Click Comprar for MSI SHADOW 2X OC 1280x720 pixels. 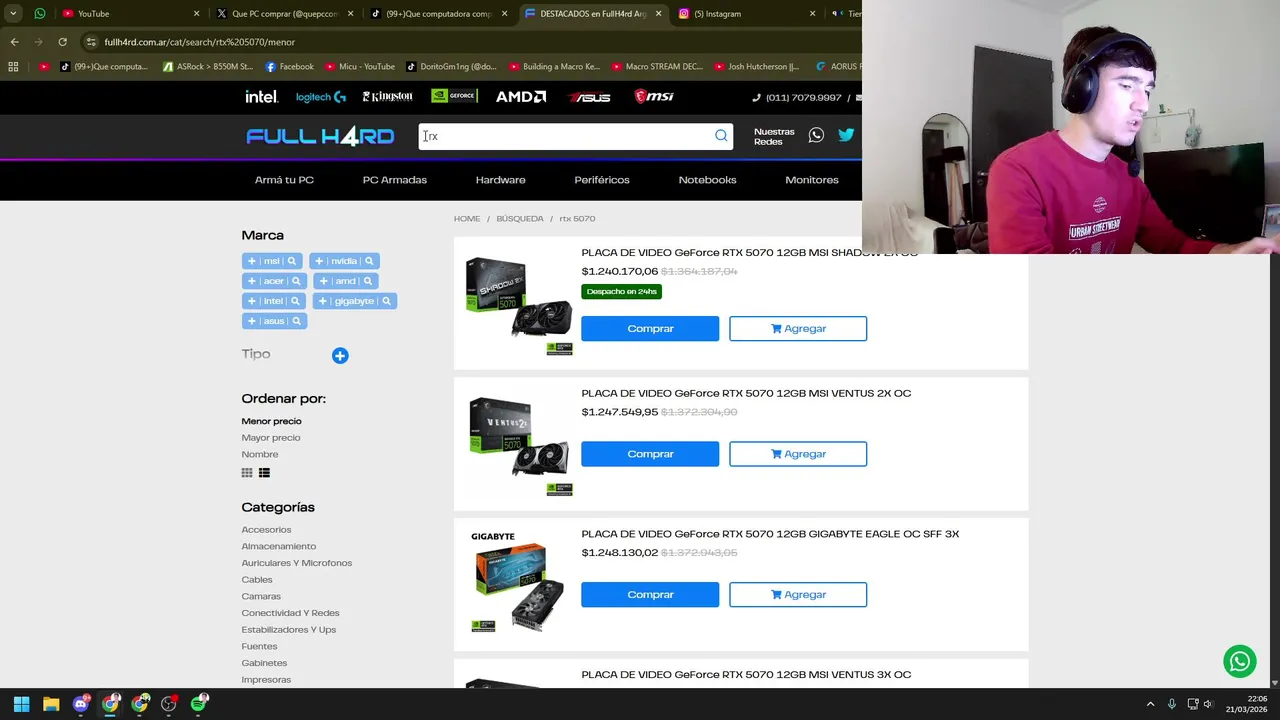[x=650, y=329]
